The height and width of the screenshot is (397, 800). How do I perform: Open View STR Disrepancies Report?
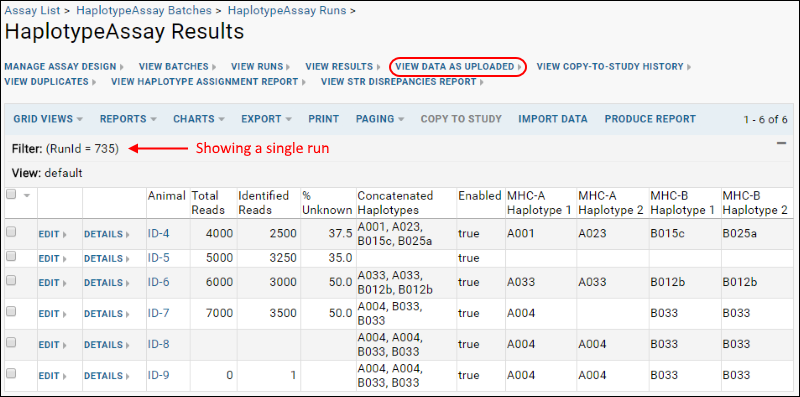click(402, 82)
